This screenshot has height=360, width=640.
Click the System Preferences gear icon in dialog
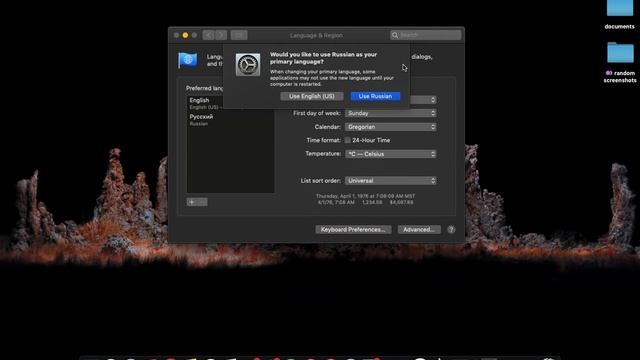[248, 64]
